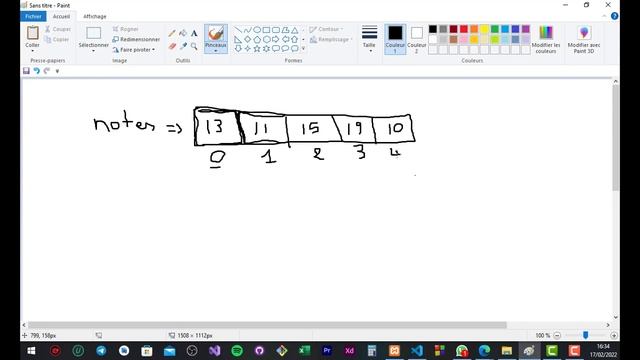The height and width of the screenshot is (360, 640).
Task: Choose the rectangle shape
Action: [x=266, y=30]
